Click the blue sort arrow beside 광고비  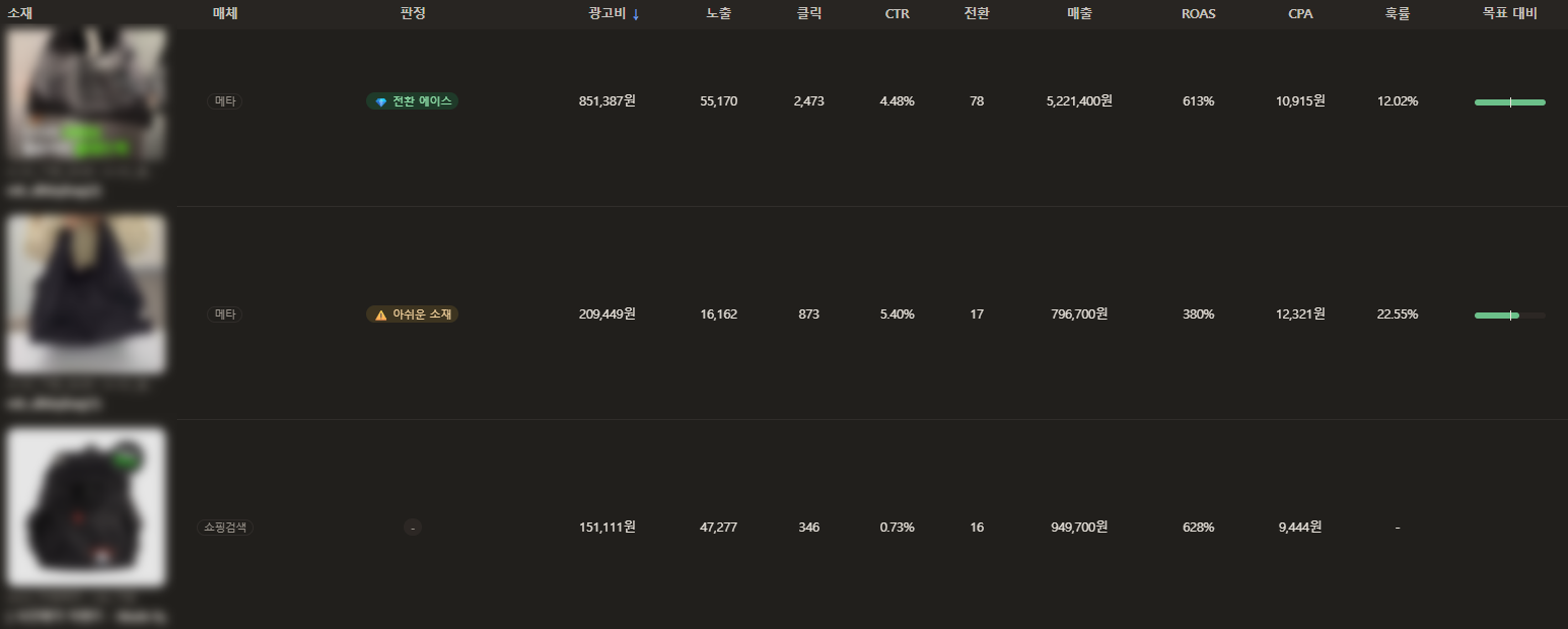(x=635, y=15)
